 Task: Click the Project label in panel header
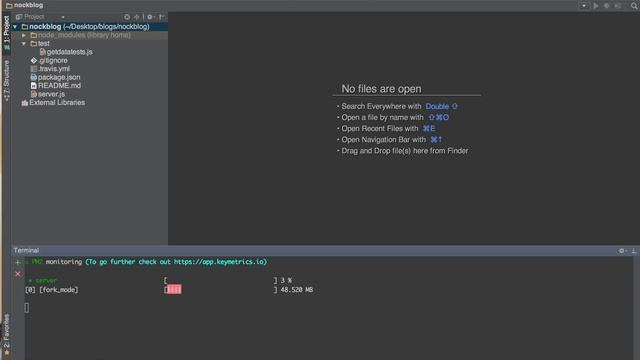coord(34,17)
